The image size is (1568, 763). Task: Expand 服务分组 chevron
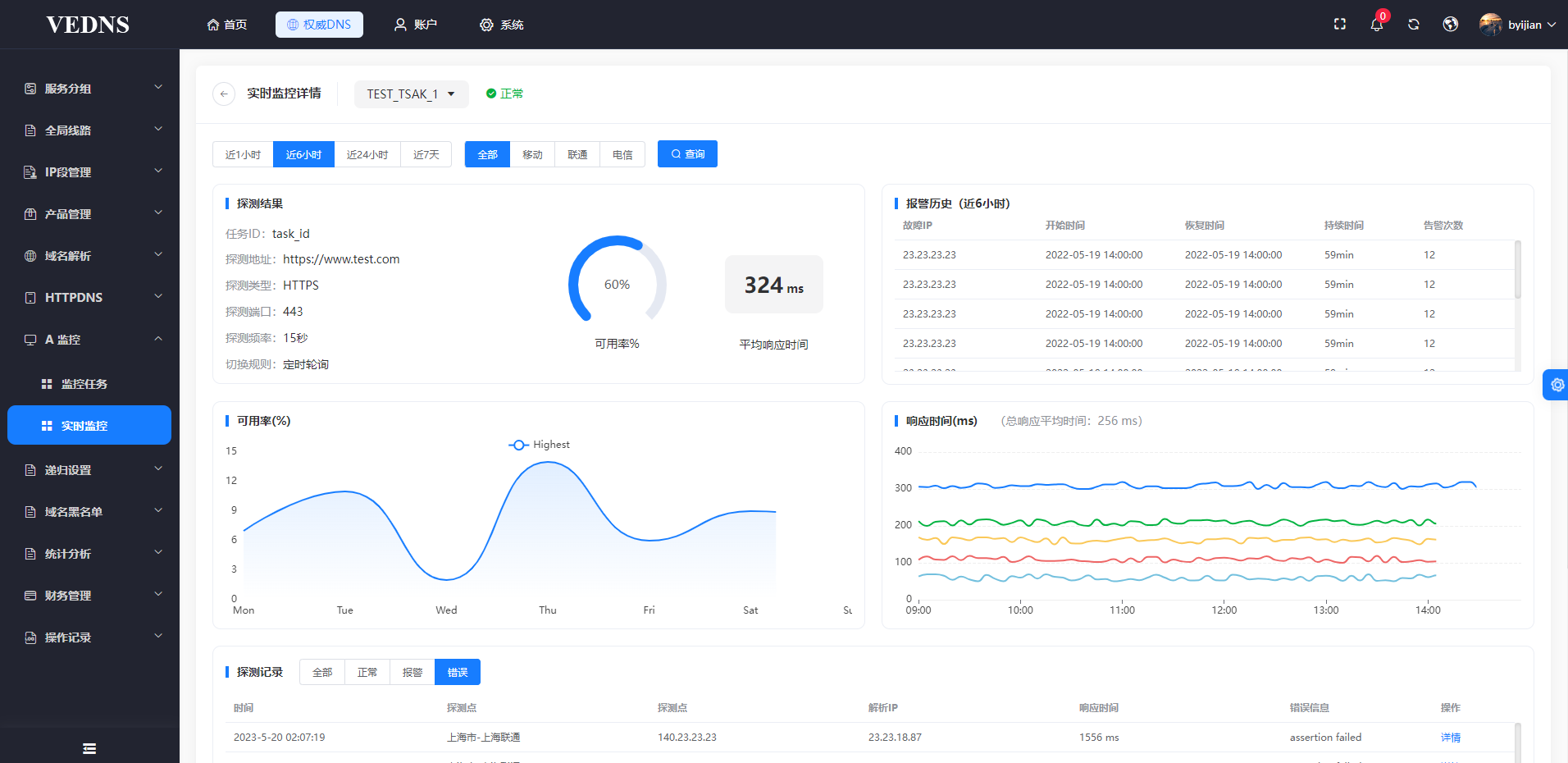coord(158,87)
